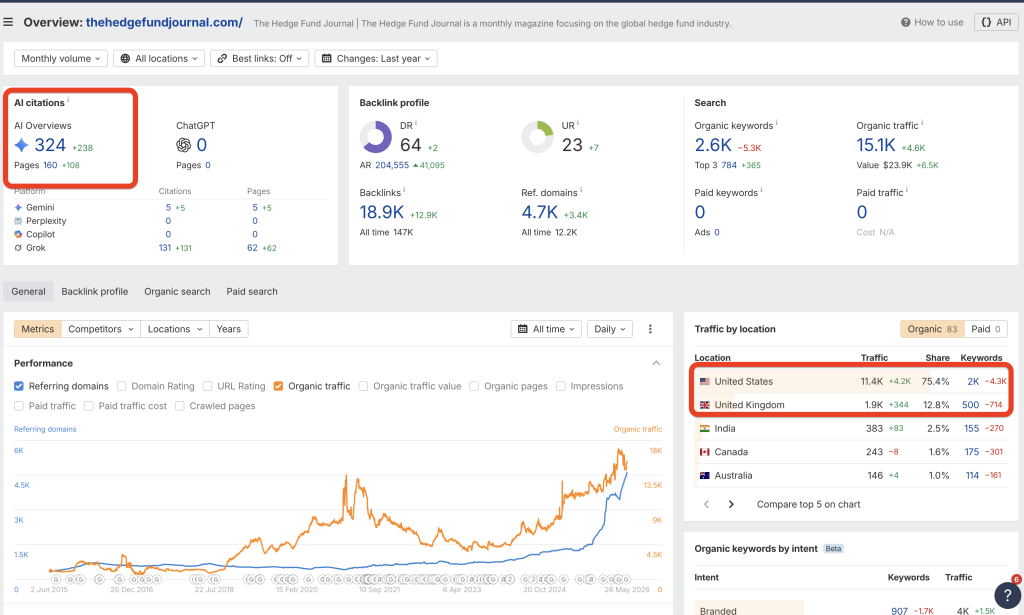Click the 324 AI Overviews citations value

[x=50, y=145]
